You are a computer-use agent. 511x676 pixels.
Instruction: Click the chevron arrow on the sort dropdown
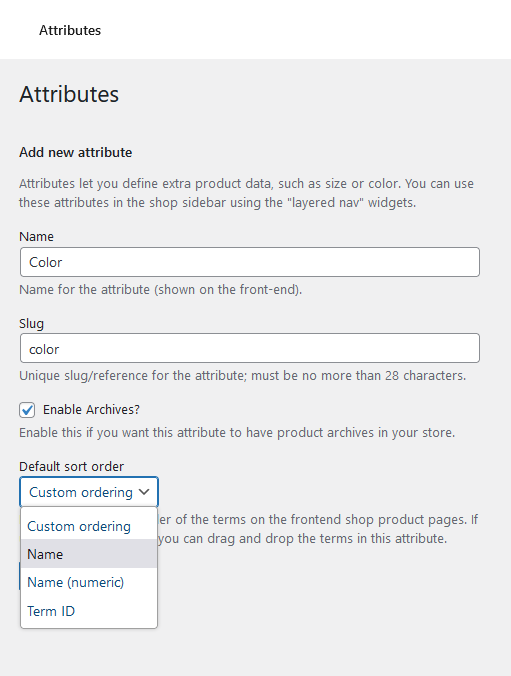[144, 492]
